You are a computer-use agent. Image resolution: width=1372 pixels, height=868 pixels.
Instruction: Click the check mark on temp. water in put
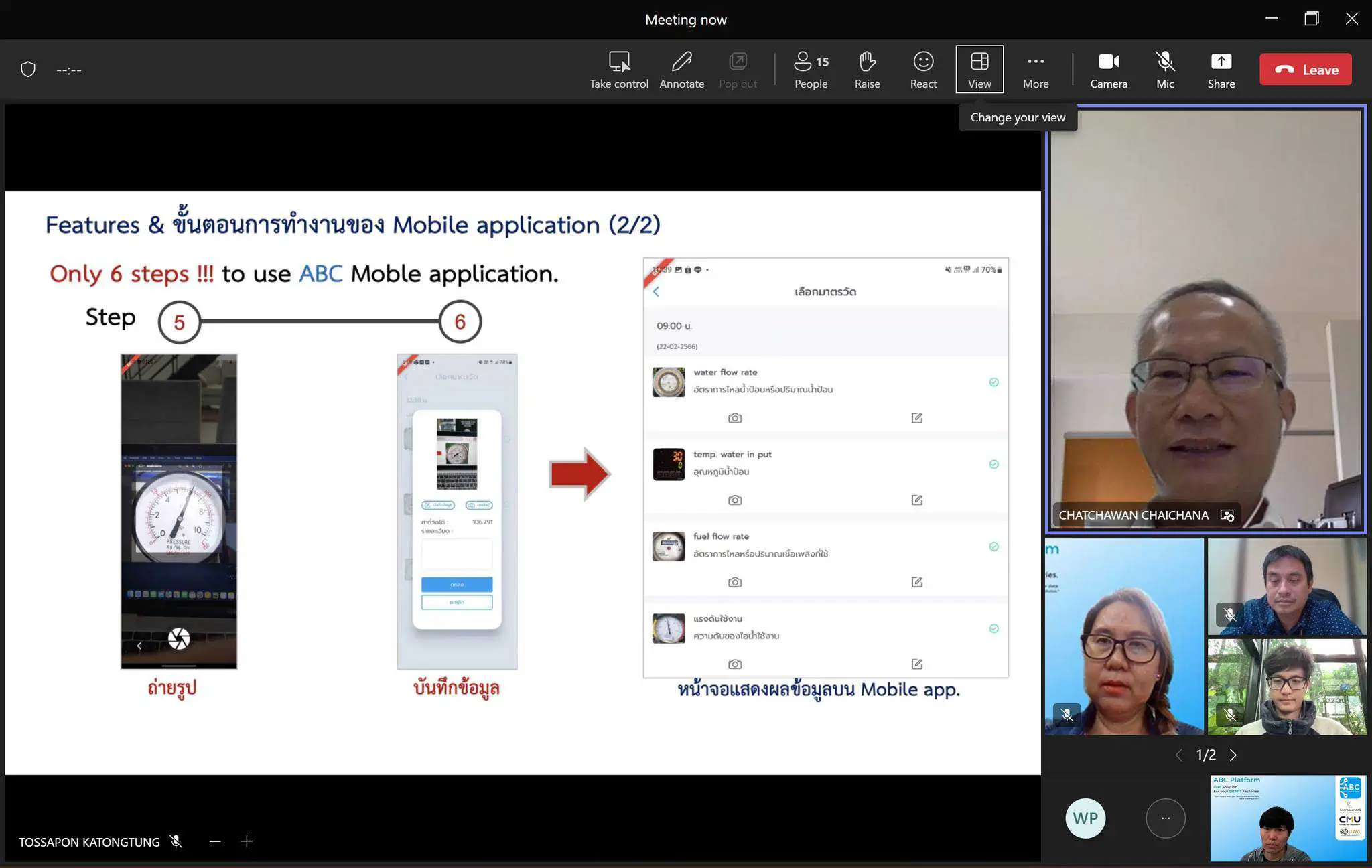[x=994, y=464]
